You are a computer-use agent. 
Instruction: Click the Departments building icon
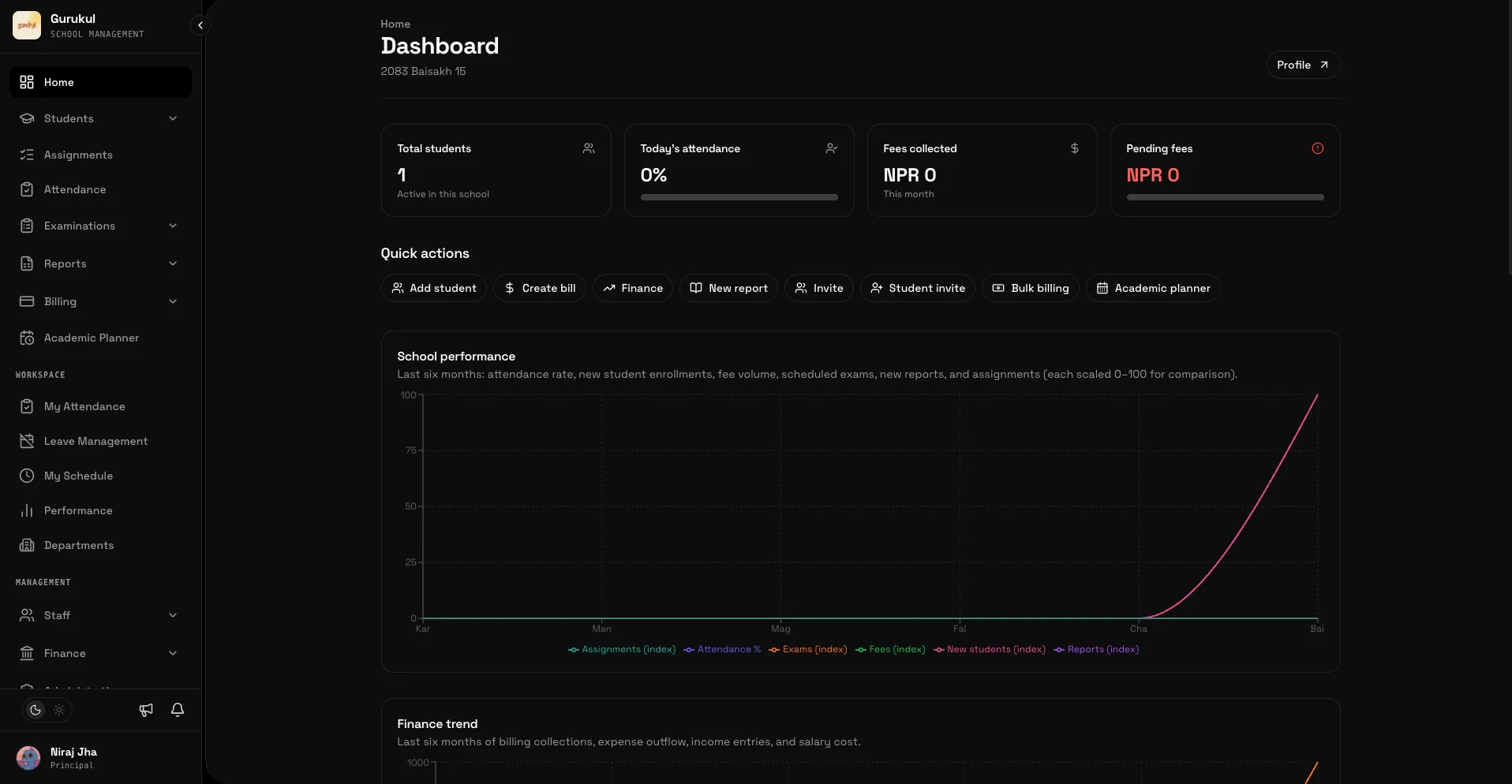(x=27, y=545)
